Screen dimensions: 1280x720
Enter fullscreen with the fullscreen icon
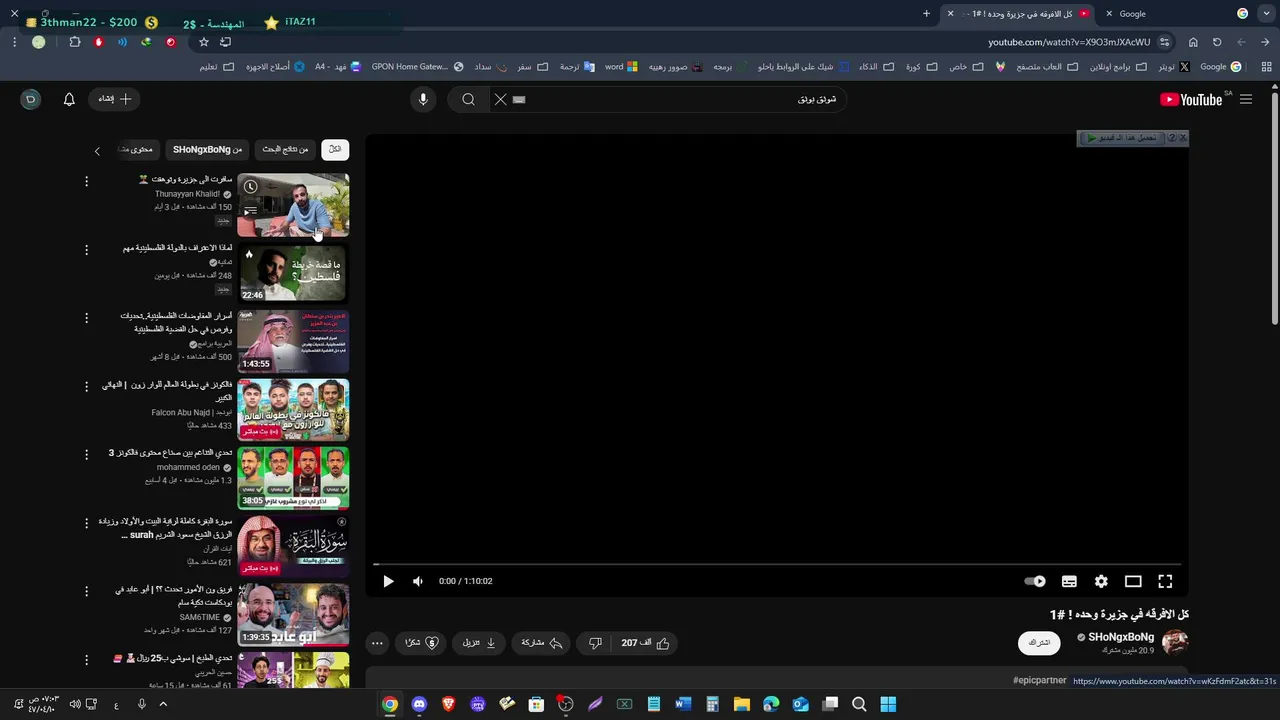[1165, 581]
